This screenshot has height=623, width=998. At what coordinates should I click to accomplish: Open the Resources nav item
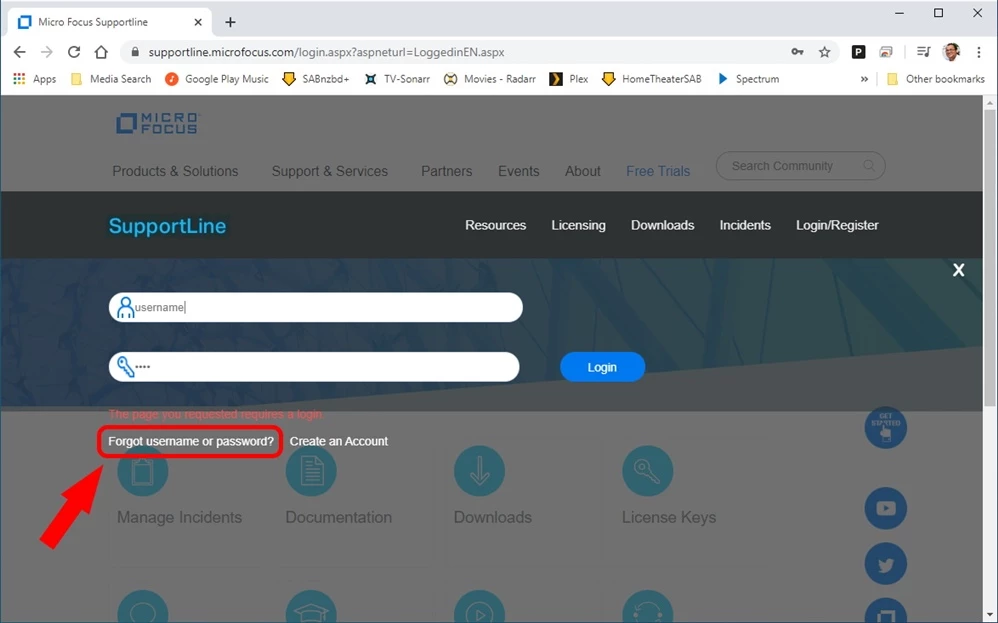coord(496,225)
